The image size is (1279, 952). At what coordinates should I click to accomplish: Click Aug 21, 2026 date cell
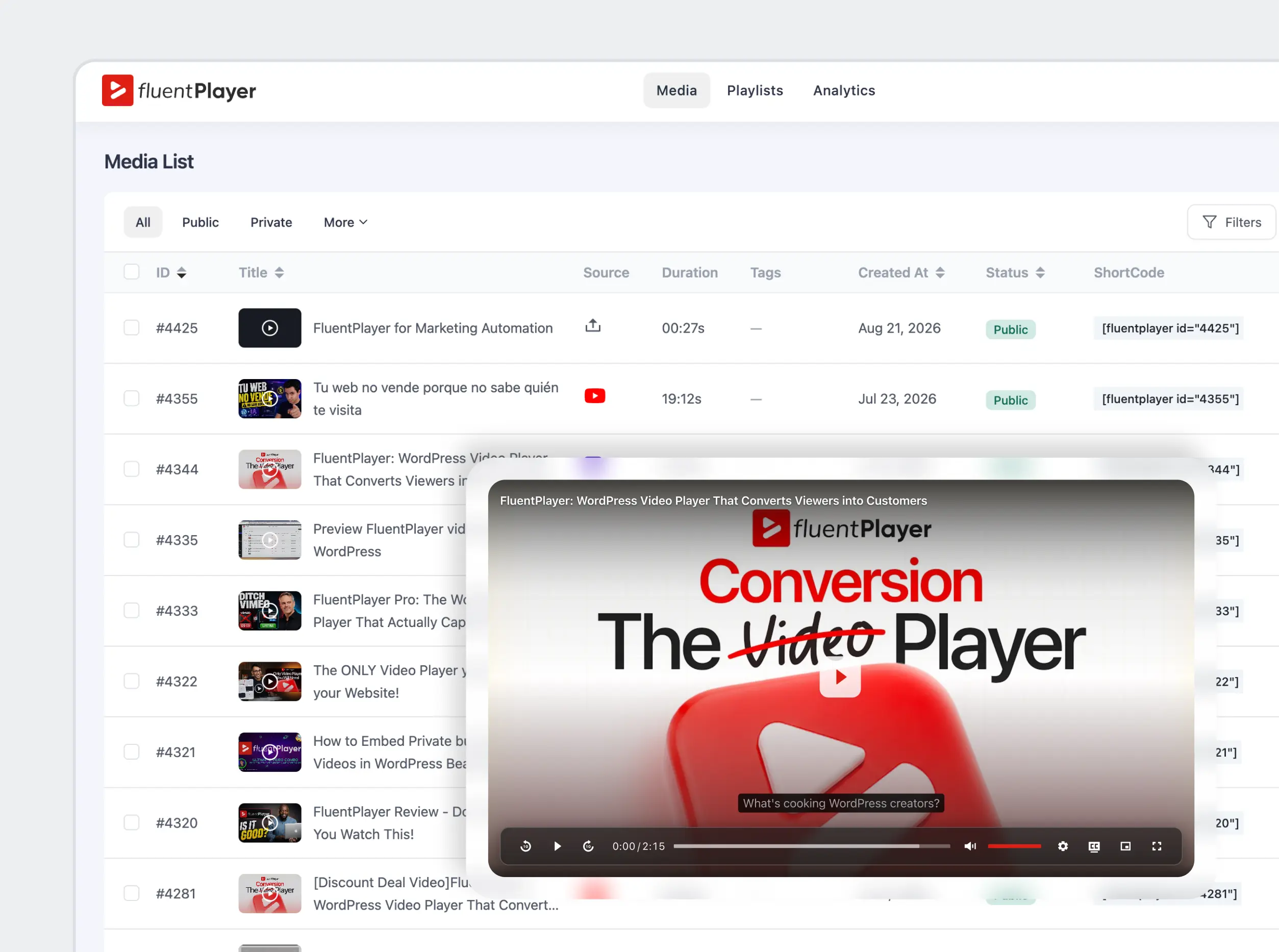(x=899, y=328)
